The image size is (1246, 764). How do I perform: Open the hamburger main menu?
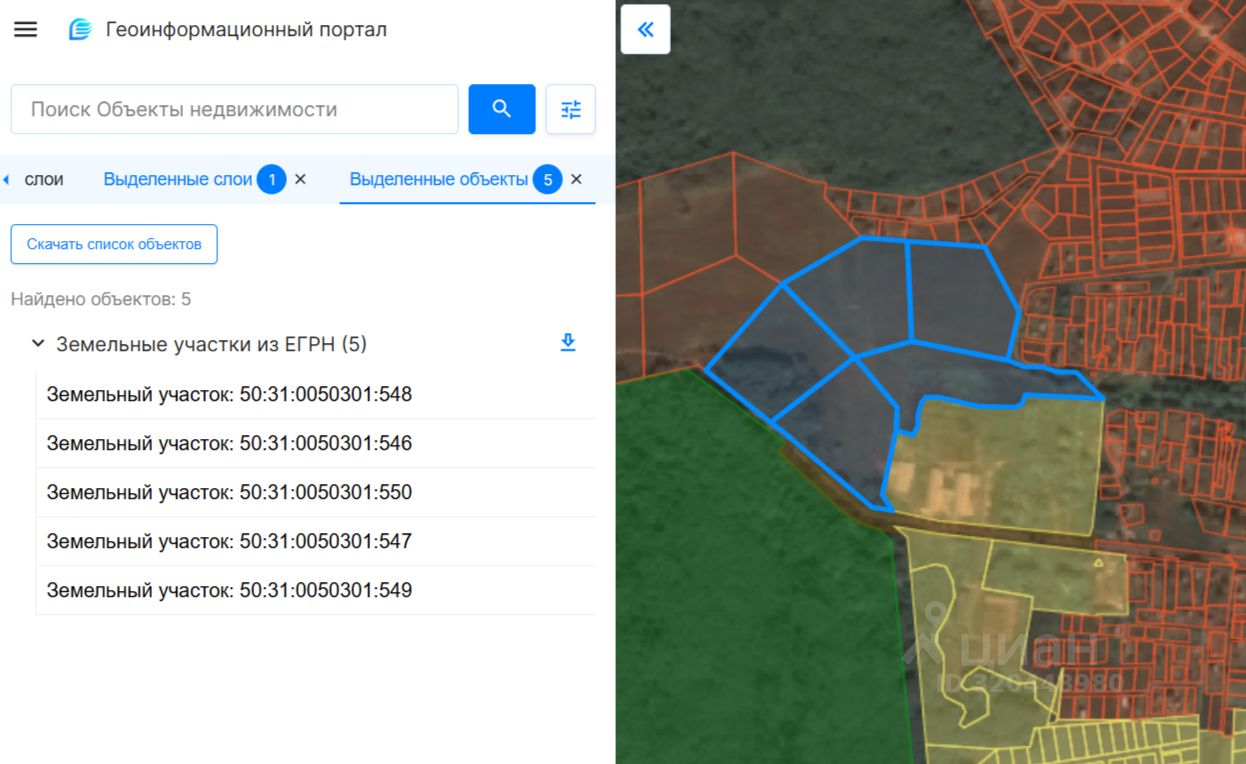[x=25, y=29]
